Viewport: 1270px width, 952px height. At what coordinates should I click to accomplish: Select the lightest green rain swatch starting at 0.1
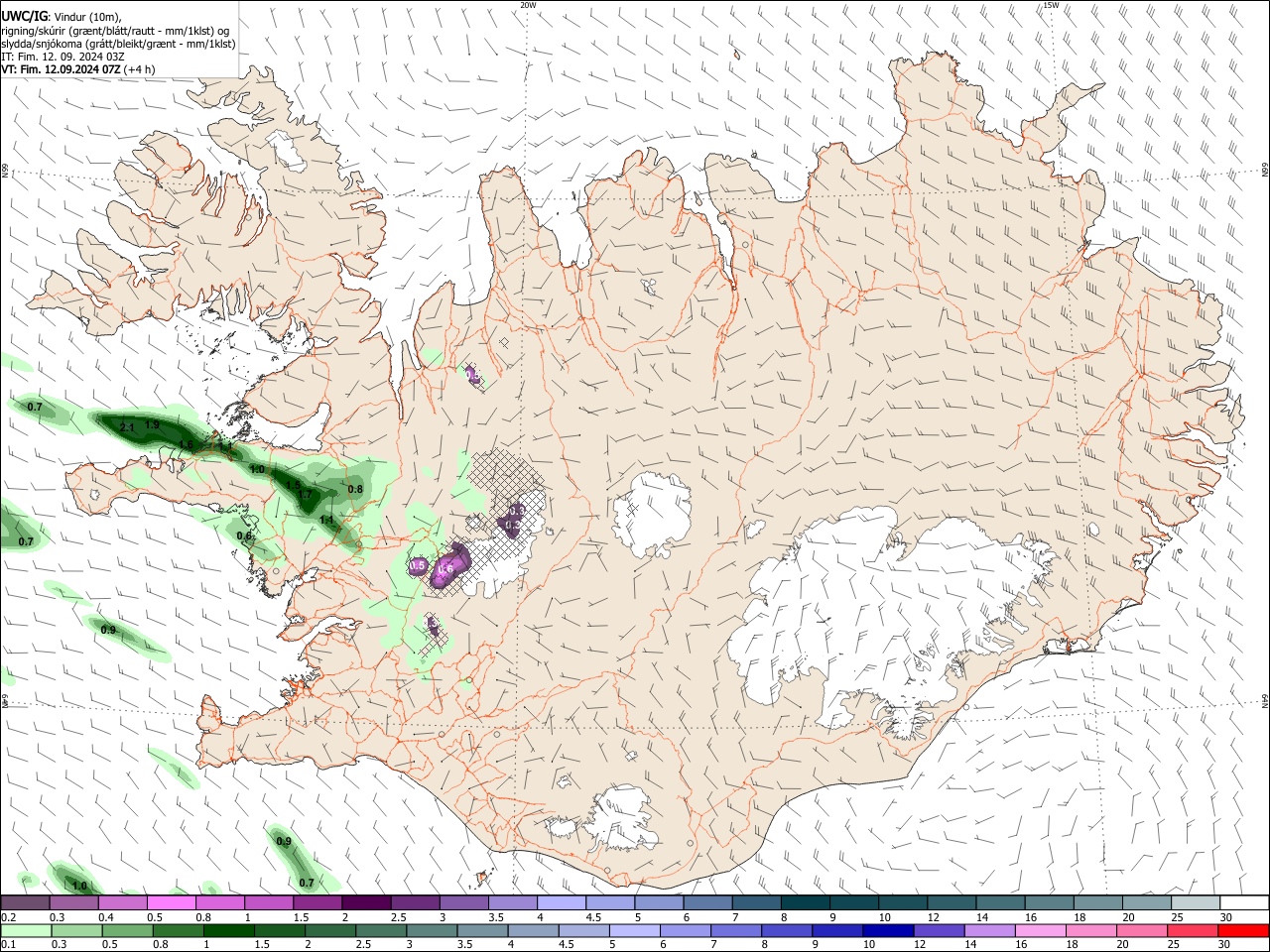click(x=26, y=930)
